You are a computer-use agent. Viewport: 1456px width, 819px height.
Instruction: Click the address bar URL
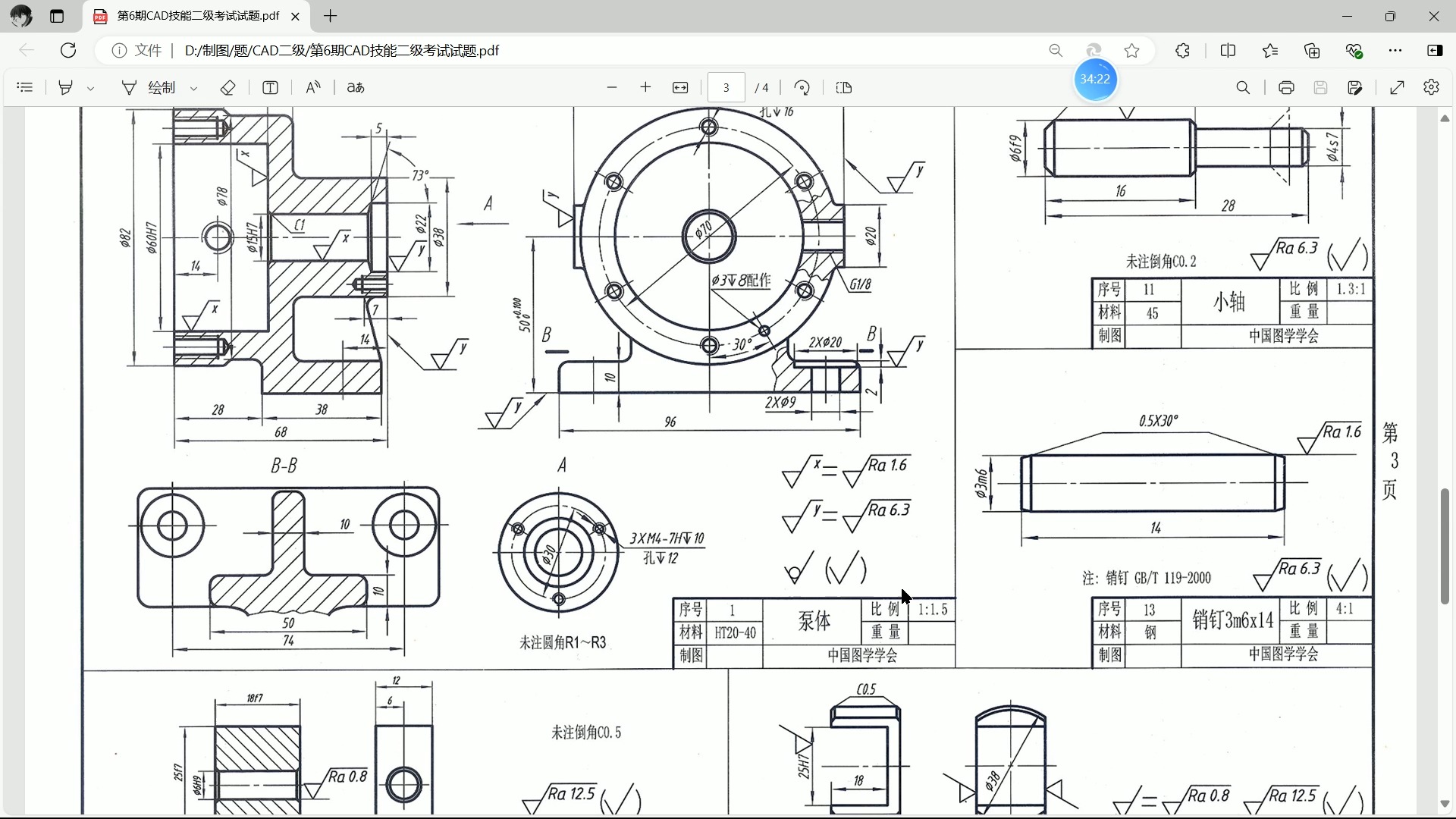click(342, 50)
